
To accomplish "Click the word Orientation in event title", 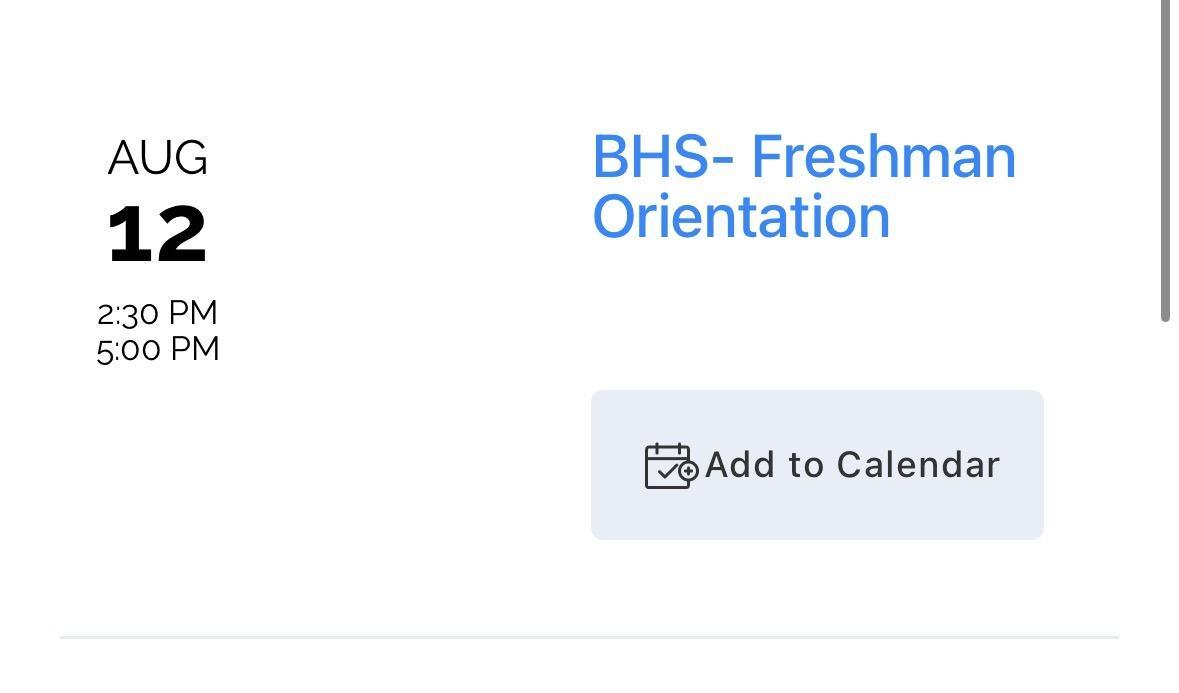I will (741, 217).
